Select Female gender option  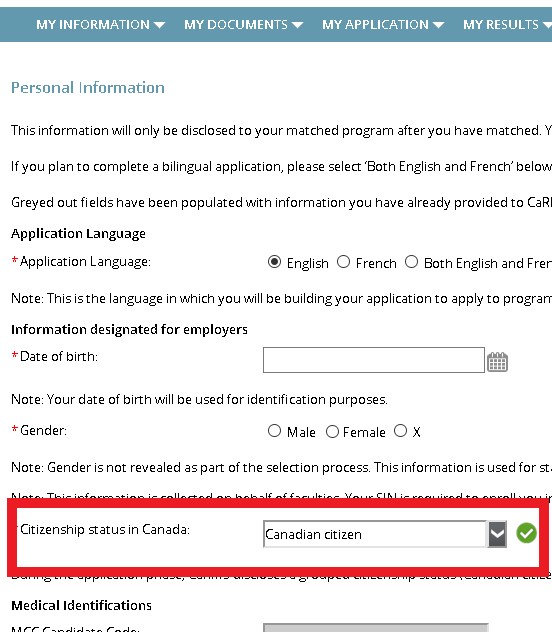click(x=332, y=432)
